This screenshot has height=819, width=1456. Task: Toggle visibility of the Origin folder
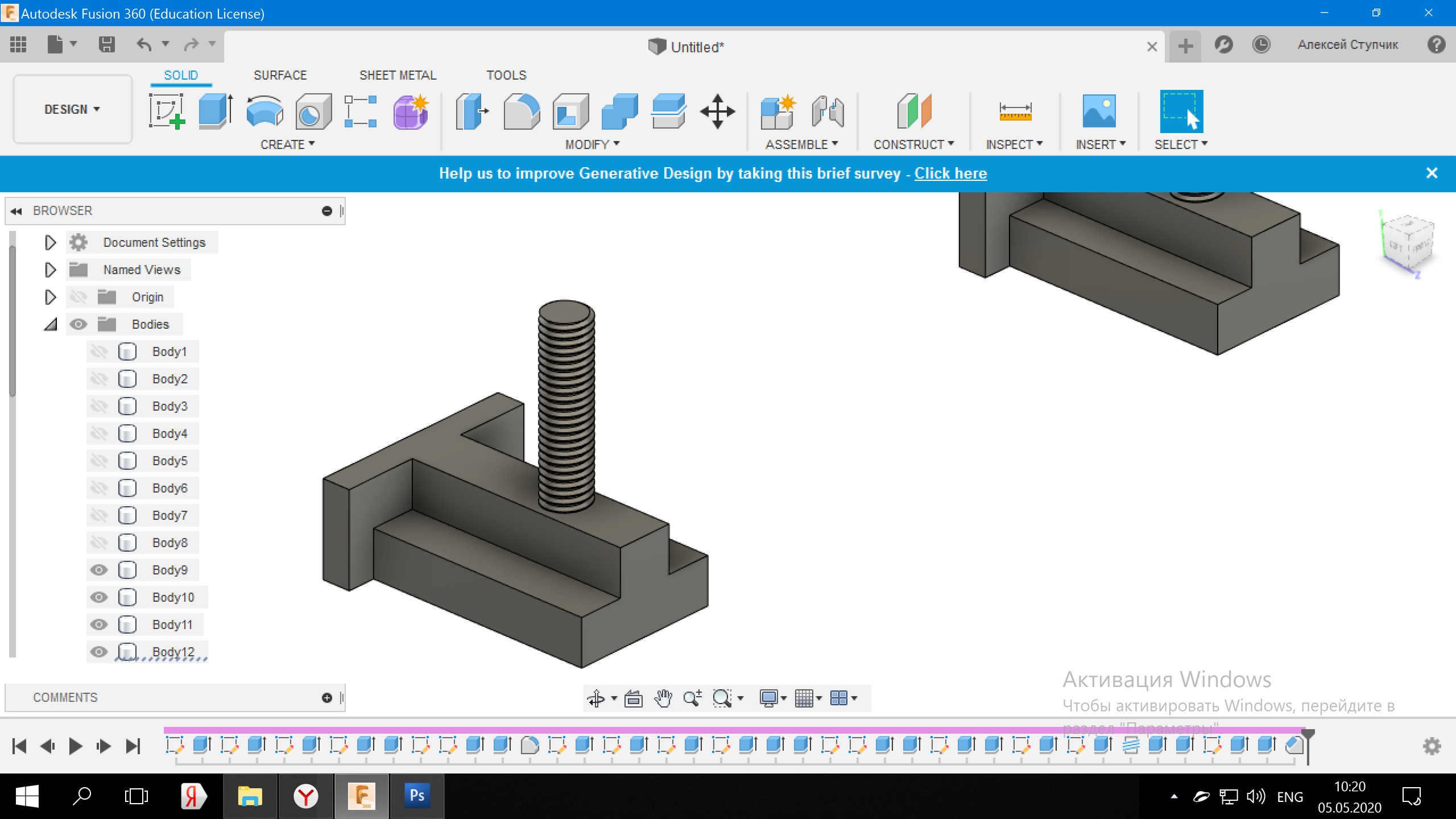click(x=78, y=297)
